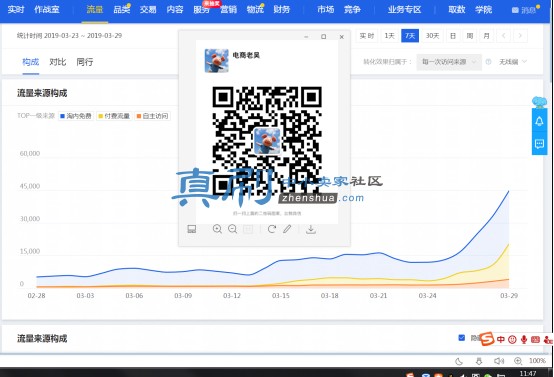This screenshot has width=554, height=377.
Task: Click the 03-29 date label on chart axis
Action: [509, 296]
